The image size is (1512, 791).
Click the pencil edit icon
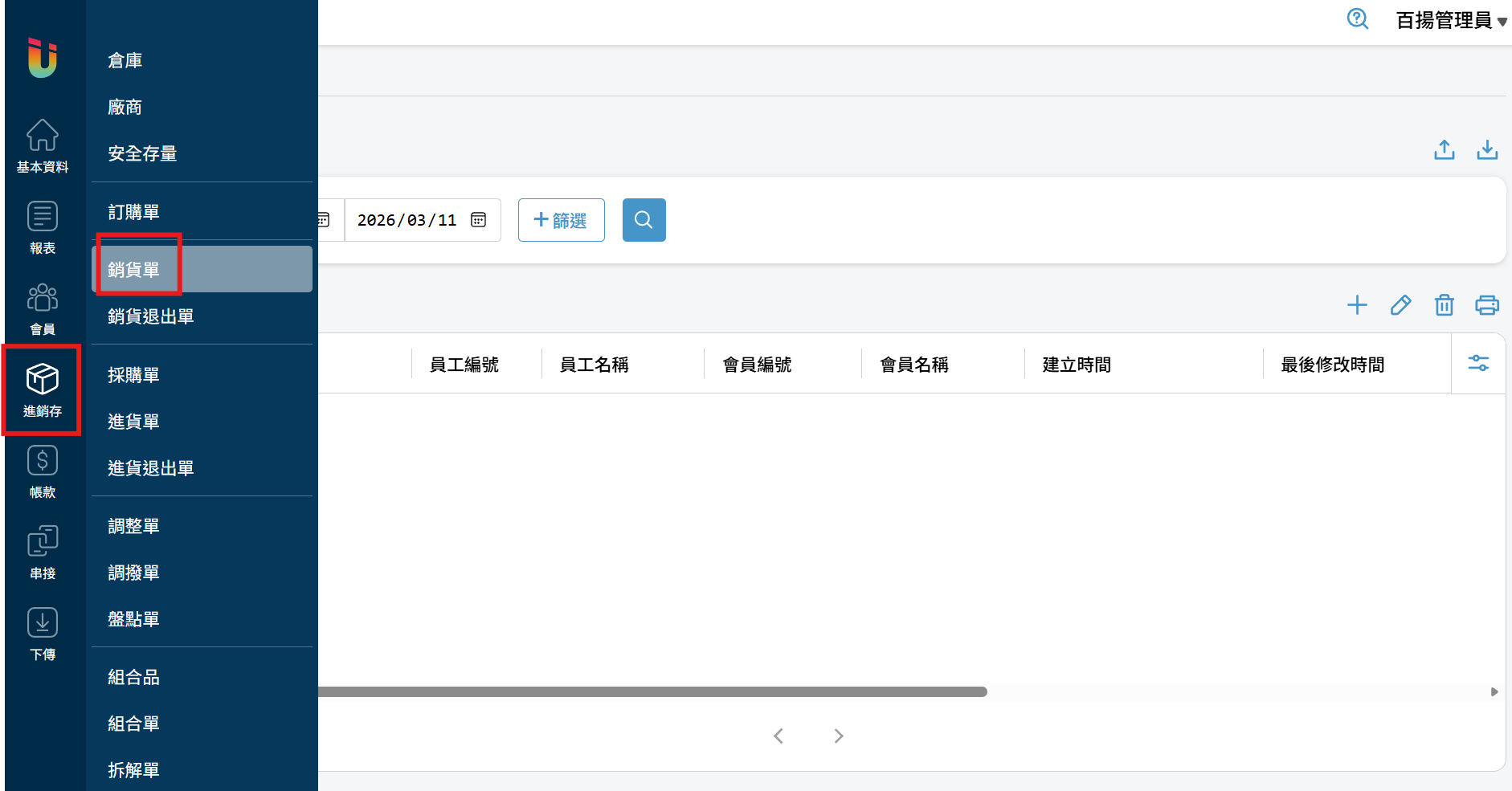[1400, 305]
